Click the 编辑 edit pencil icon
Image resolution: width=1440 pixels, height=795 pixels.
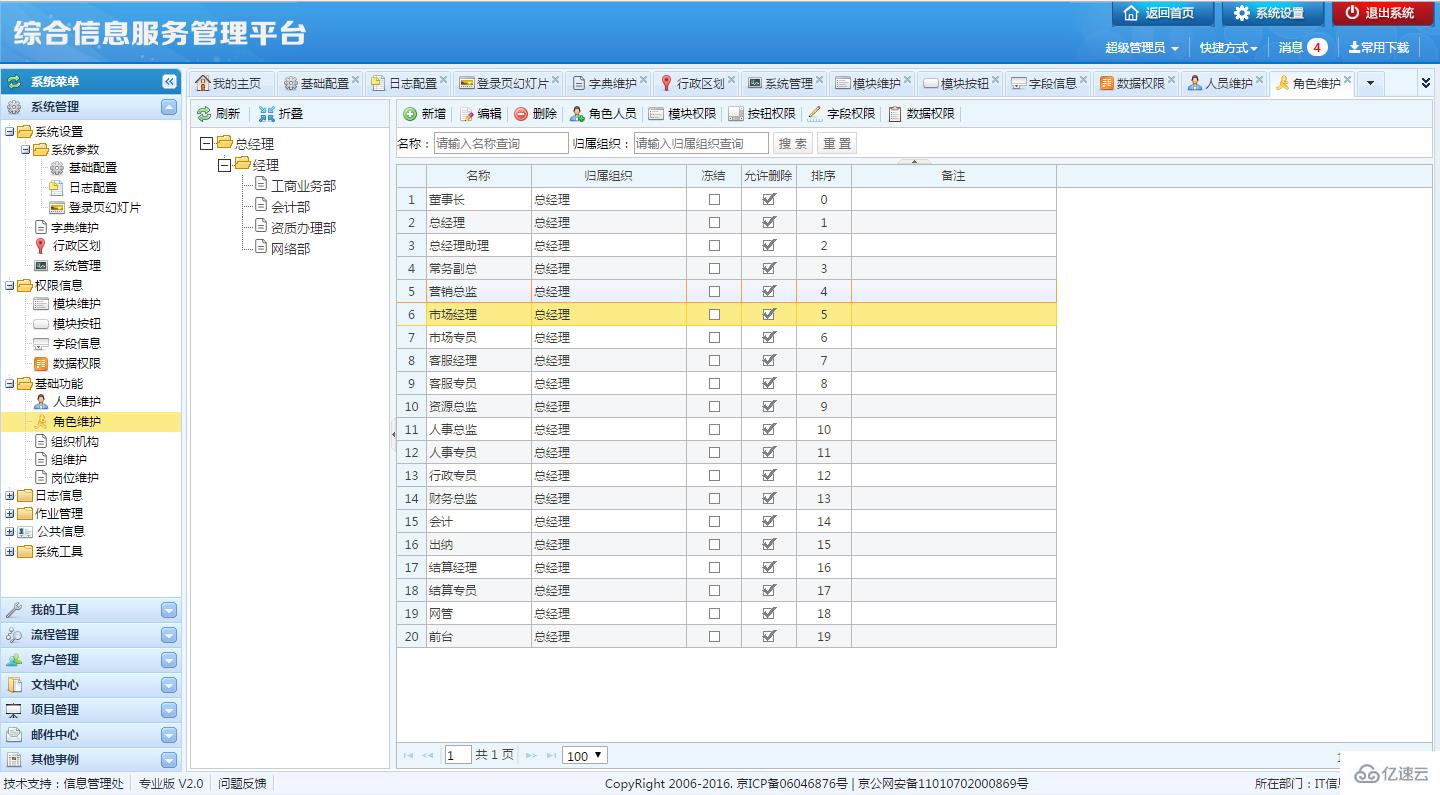(x=466, y=114)
